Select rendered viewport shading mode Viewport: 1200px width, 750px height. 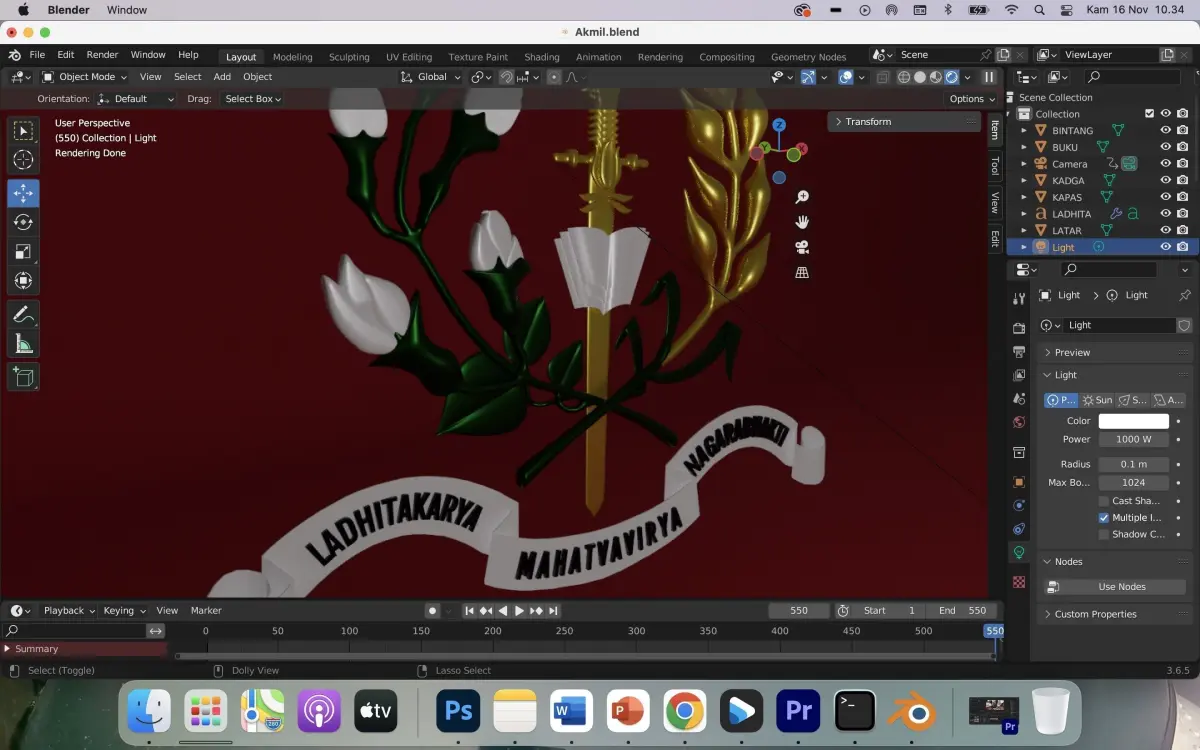pos(952,77)
